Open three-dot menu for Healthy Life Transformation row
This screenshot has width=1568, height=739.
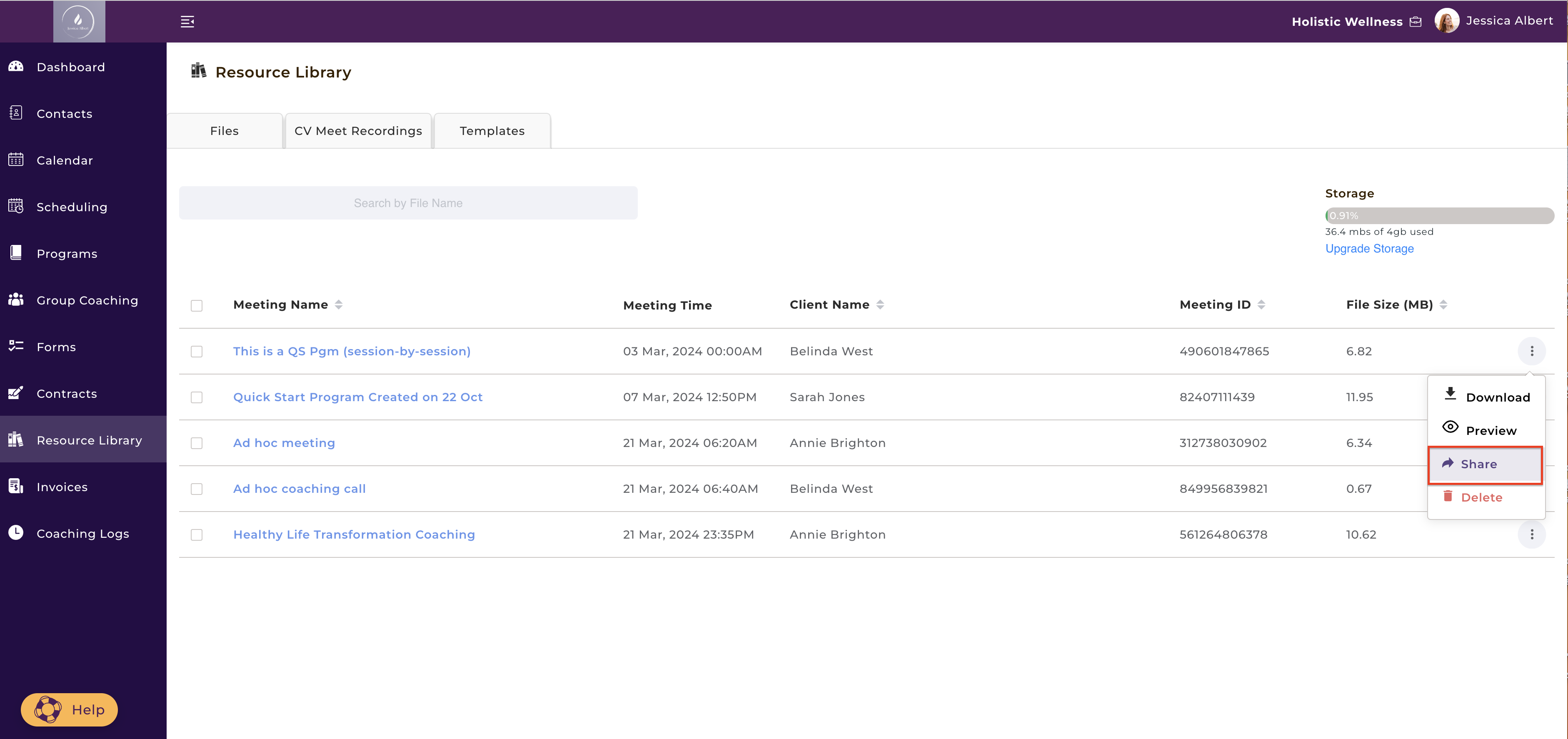(x=1531, y=534)
